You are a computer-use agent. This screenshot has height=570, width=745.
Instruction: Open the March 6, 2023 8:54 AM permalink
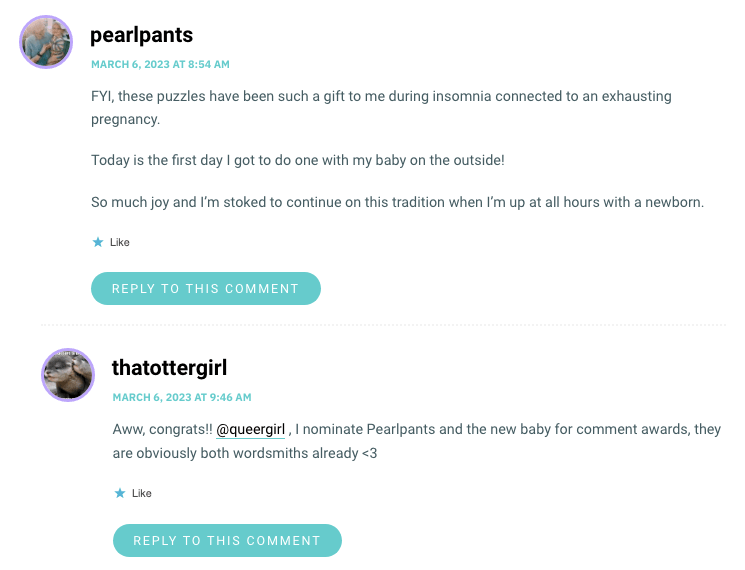(x=160, y=65)
